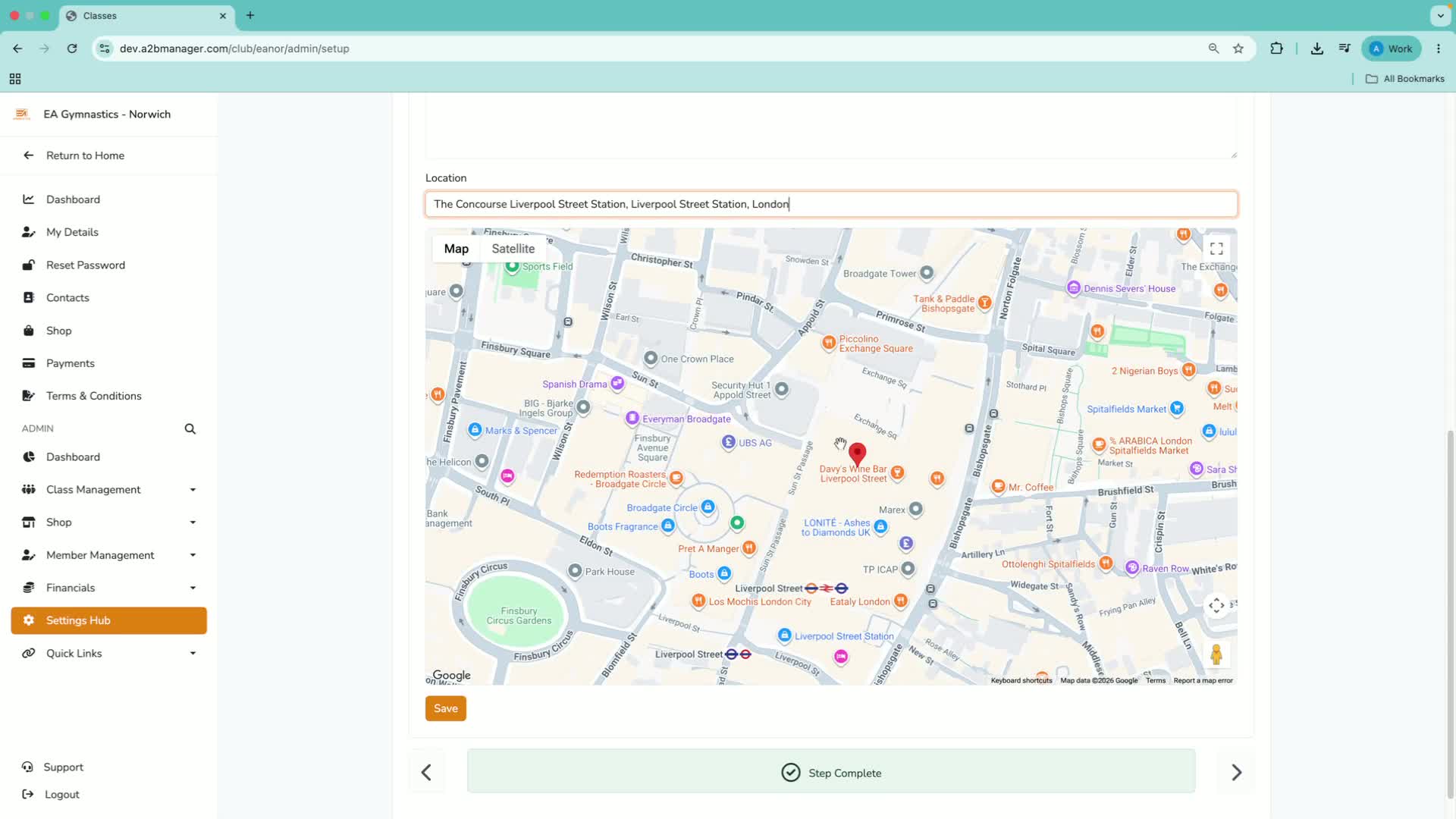The width and height of the screenshot is (1456, 819).
Task: Open the browser downloads icon
Action: [1317, 49]
